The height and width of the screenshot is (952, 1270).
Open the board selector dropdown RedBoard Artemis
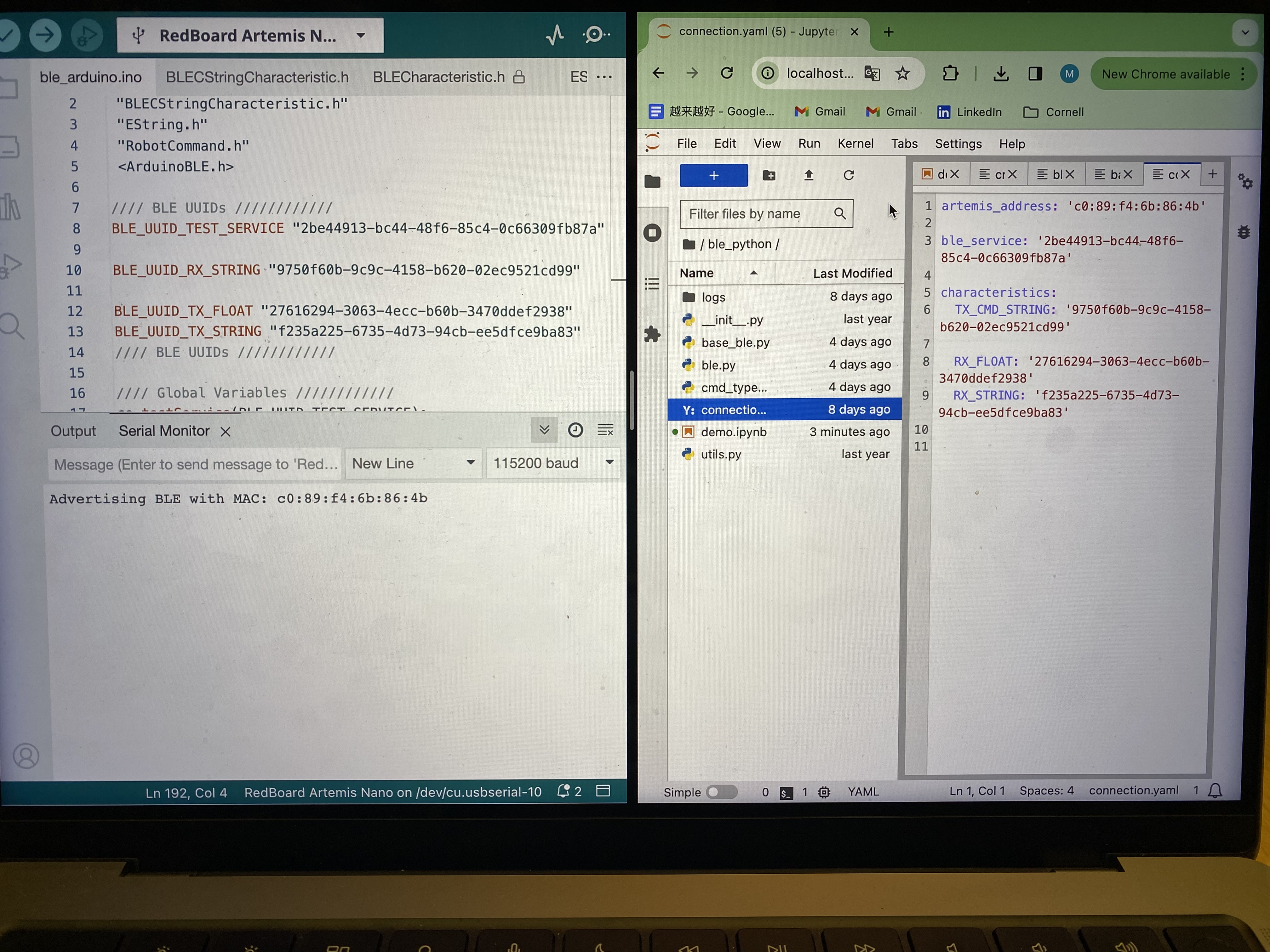(250, 36)
